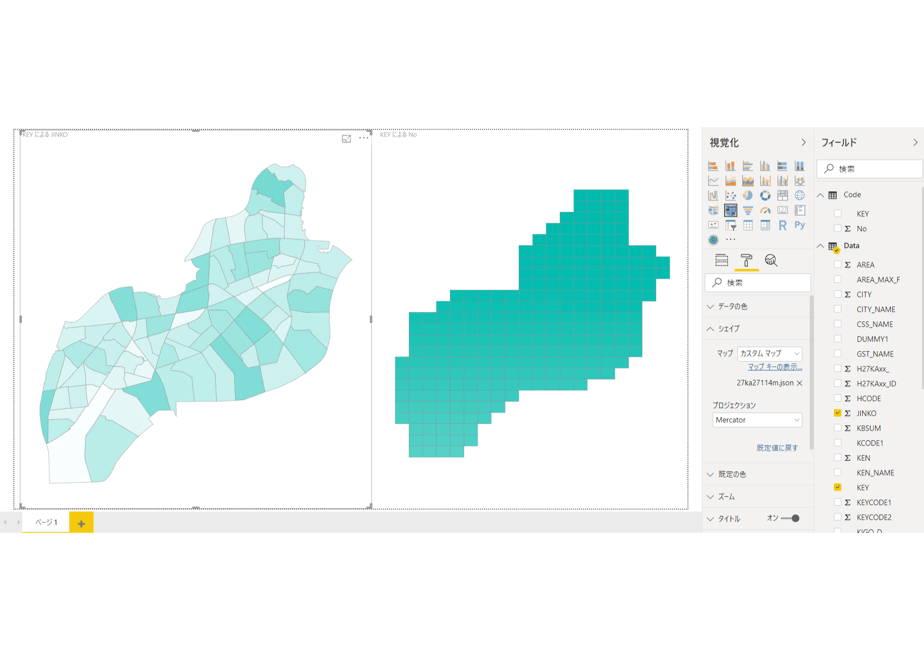Select the area chart visual icon

point(730,180)
